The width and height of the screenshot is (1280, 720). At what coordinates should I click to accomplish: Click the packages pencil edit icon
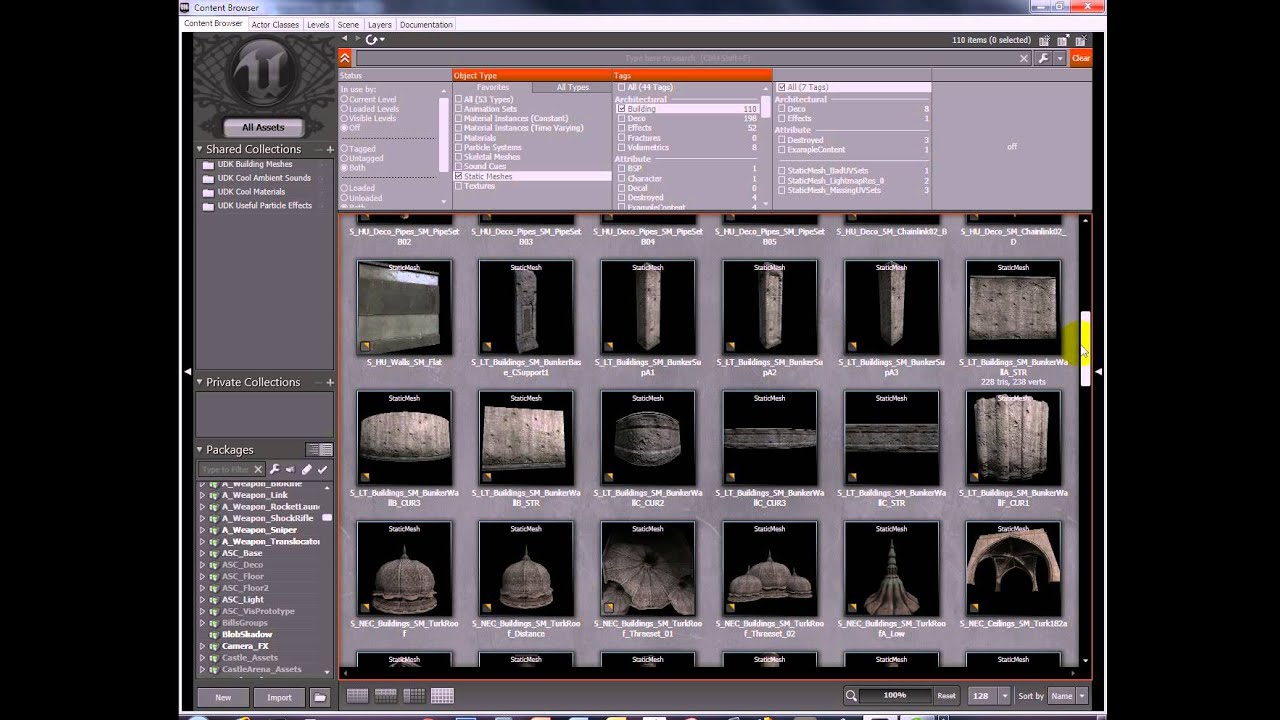coord(307,469)
